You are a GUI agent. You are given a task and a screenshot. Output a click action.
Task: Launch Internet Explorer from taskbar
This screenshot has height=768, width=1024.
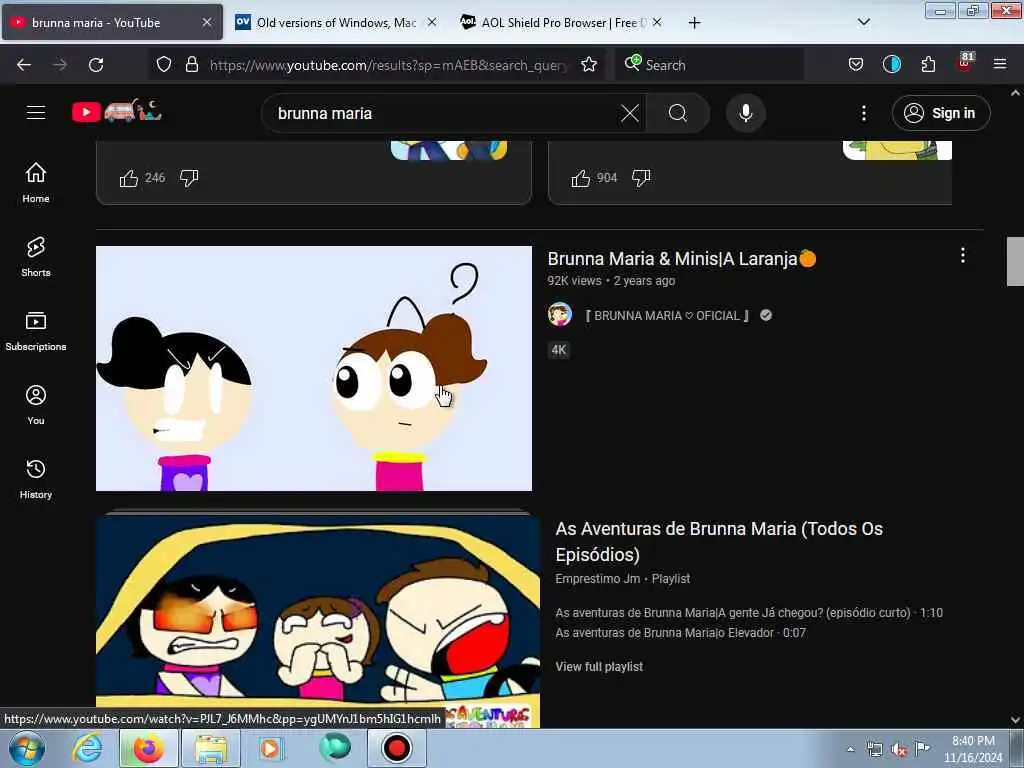(x=87, y=748)
